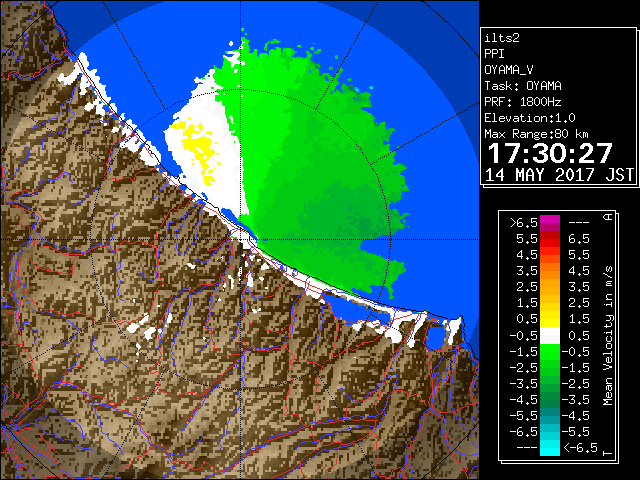
Task: Click the "<-6.5" legend label
Action: click(x=580, y=447)
